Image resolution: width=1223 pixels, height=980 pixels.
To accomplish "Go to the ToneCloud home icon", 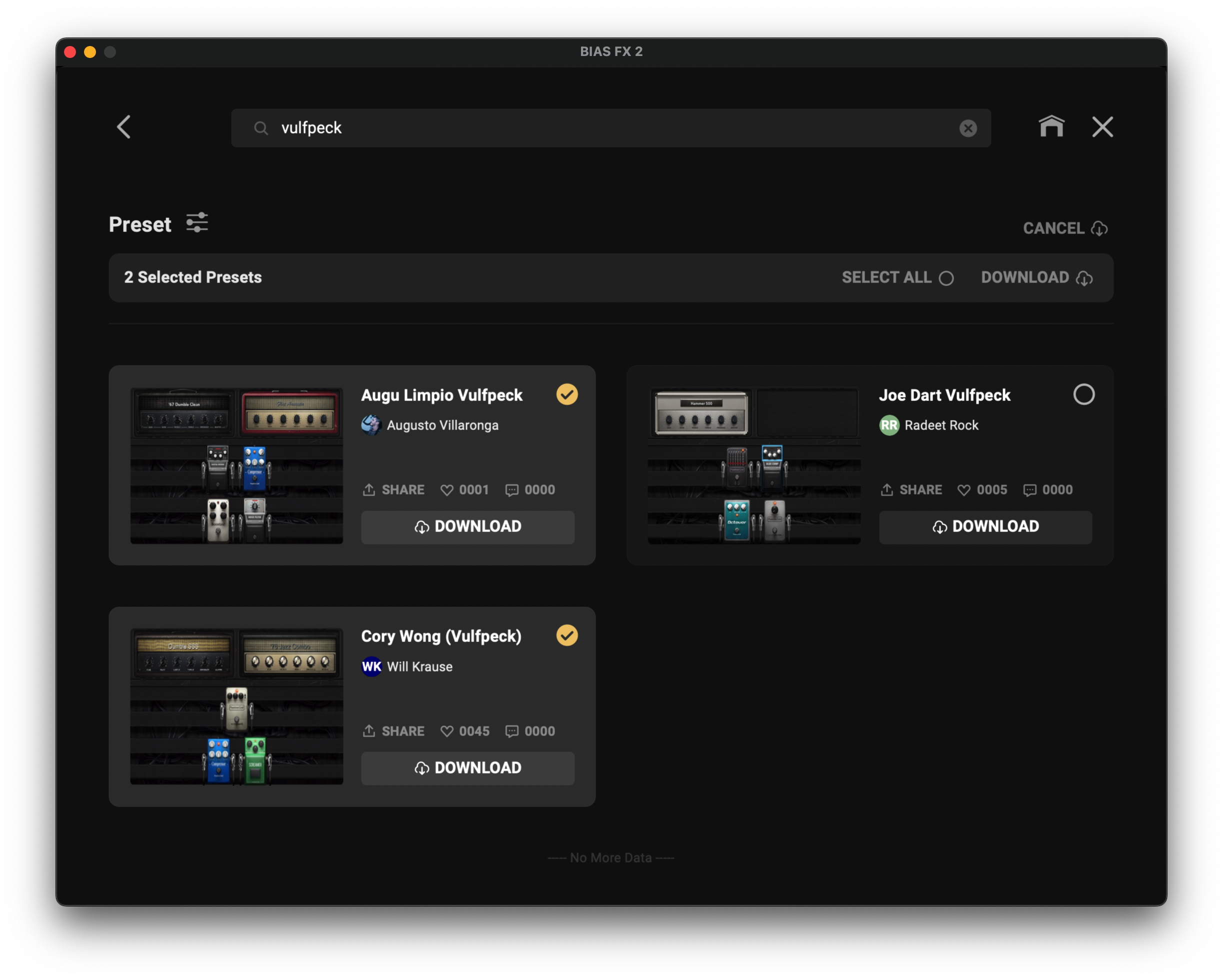I will (x=1051, y=126).
